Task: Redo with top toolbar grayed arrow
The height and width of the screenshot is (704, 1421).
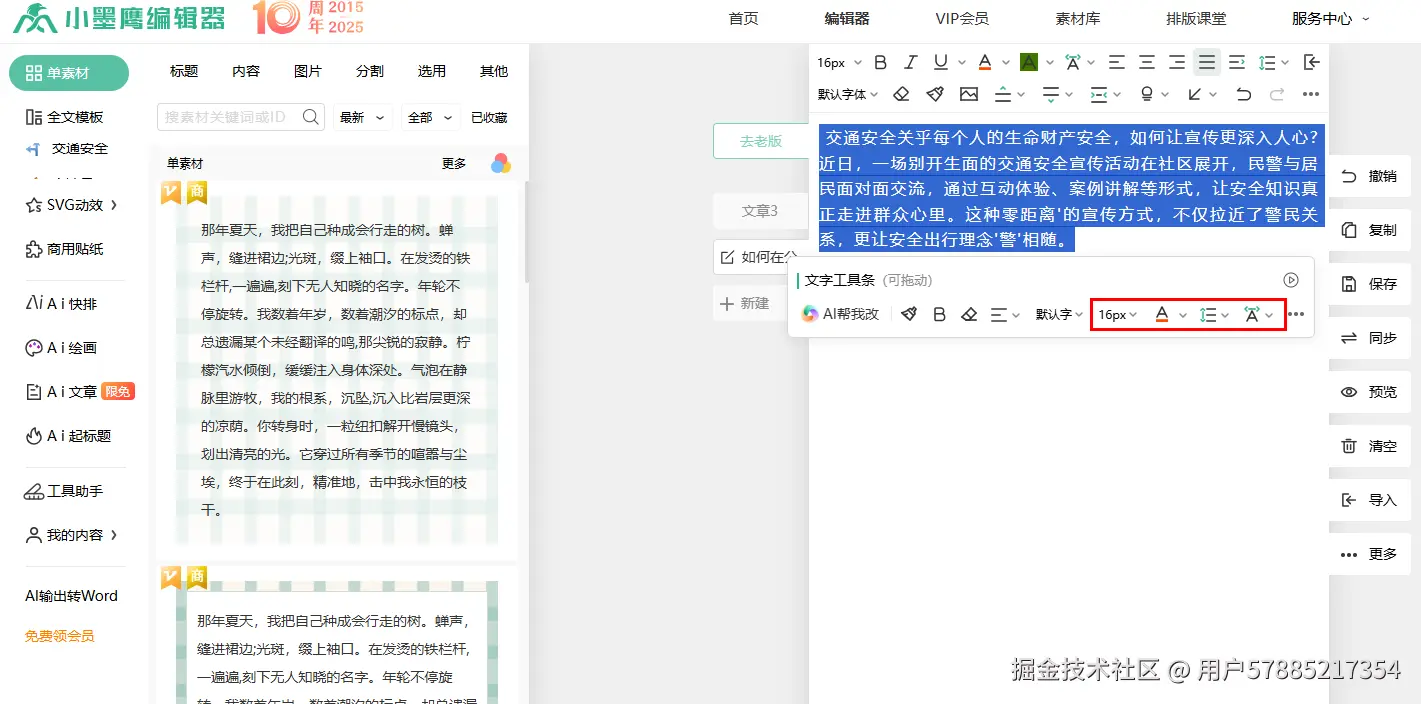Action: point(1277,94)
